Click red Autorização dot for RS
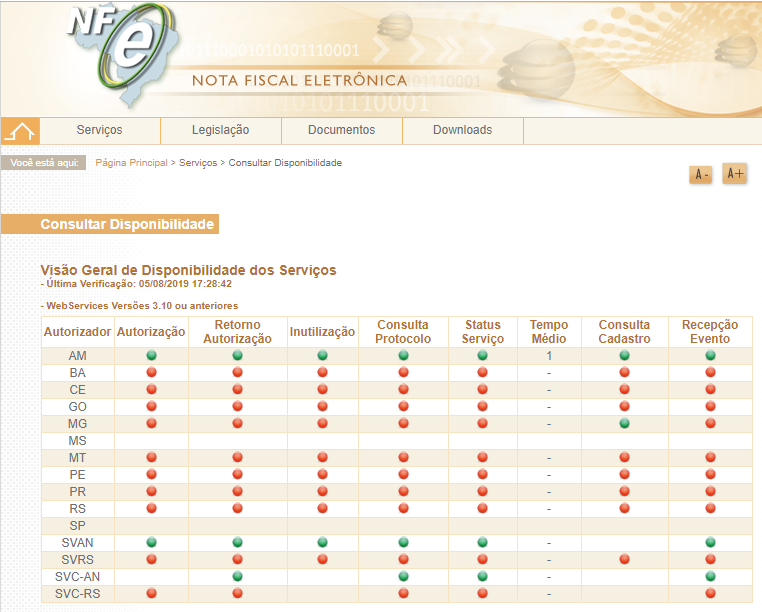Screen dimensions: 762x612 point(152,508)
